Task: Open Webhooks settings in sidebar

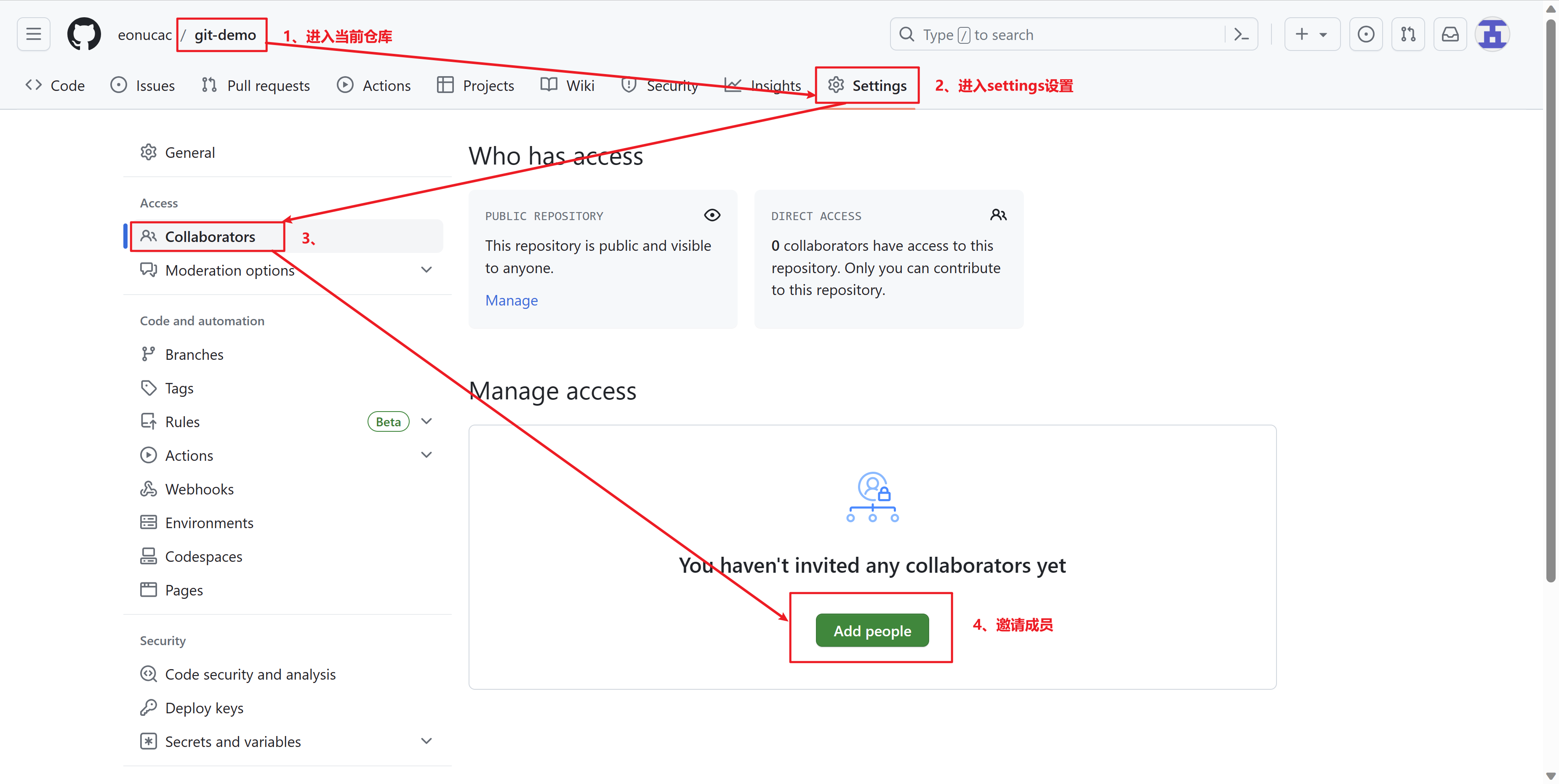Action: coord(199,489)
